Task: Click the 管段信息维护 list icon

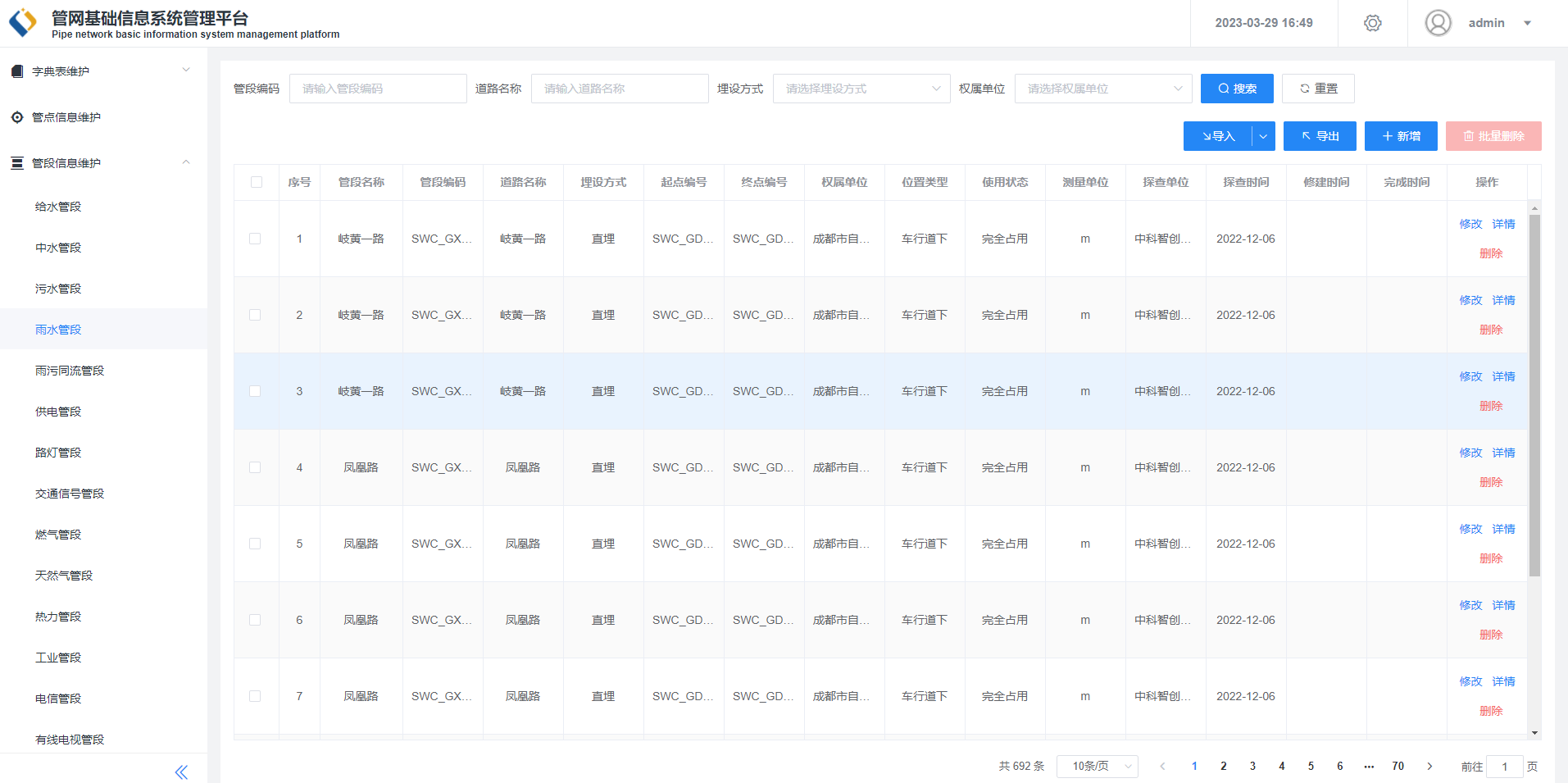Action: point(17,163)
